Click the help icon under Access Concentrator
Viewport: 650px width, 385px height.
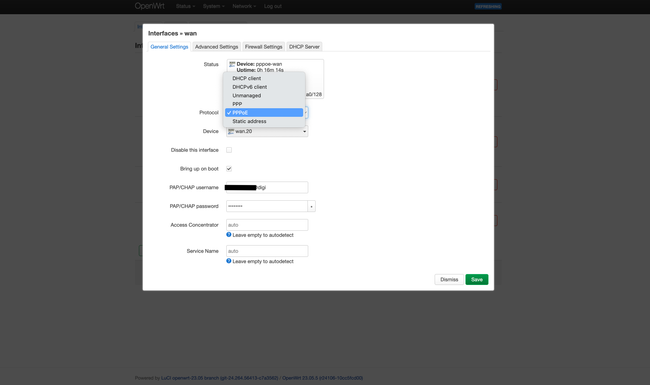pyautogui.click(x=228, y=235)
